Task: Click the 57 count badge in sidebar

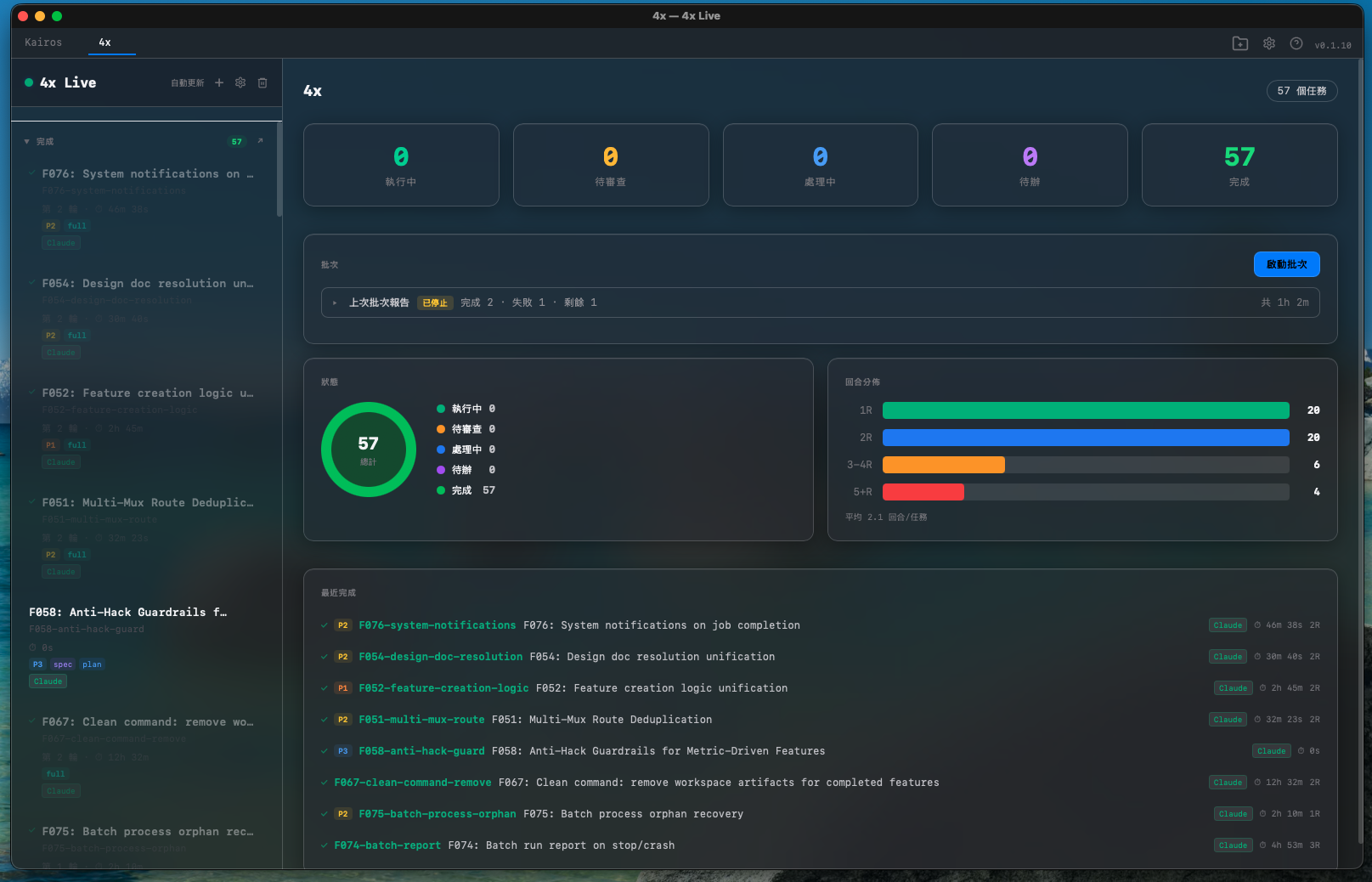Action: click(x=237, y=141)
